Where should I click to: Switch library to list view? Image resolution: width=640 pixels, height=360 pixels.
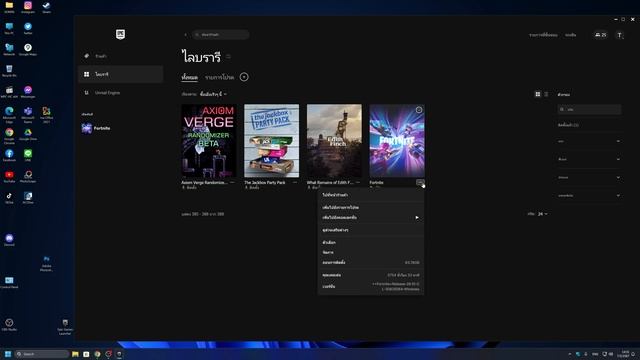pyautogui.click(x=546, y=94)
